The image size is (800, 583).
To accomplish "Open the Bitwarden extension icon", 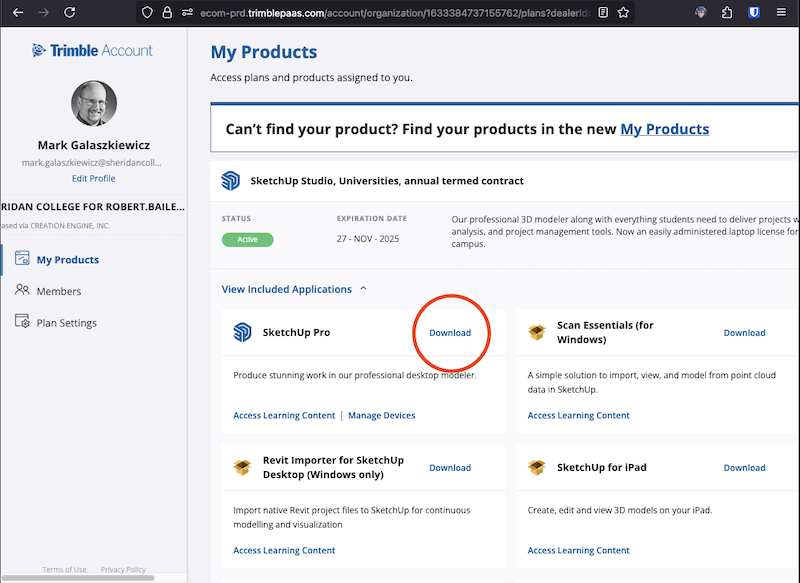I will point(752,13).
